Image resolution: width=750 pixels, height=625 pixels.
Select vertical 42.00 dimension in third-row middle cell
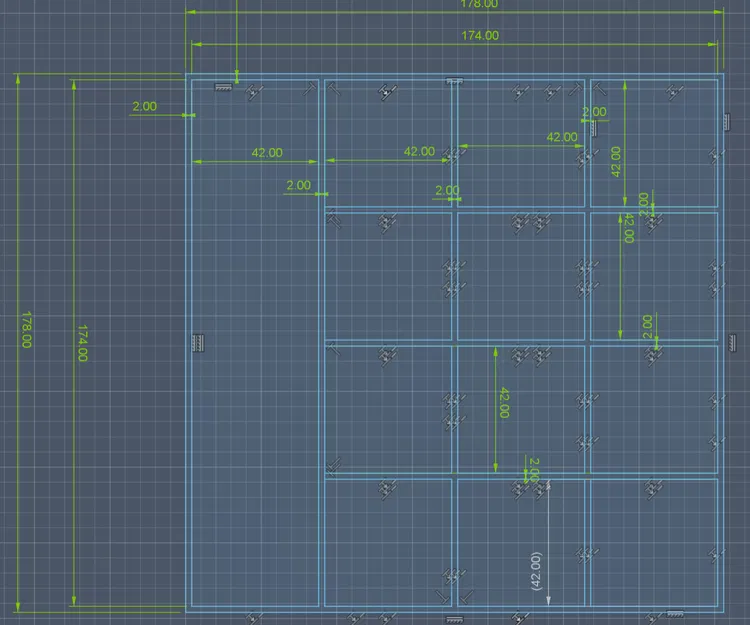(x=504, y=403)
